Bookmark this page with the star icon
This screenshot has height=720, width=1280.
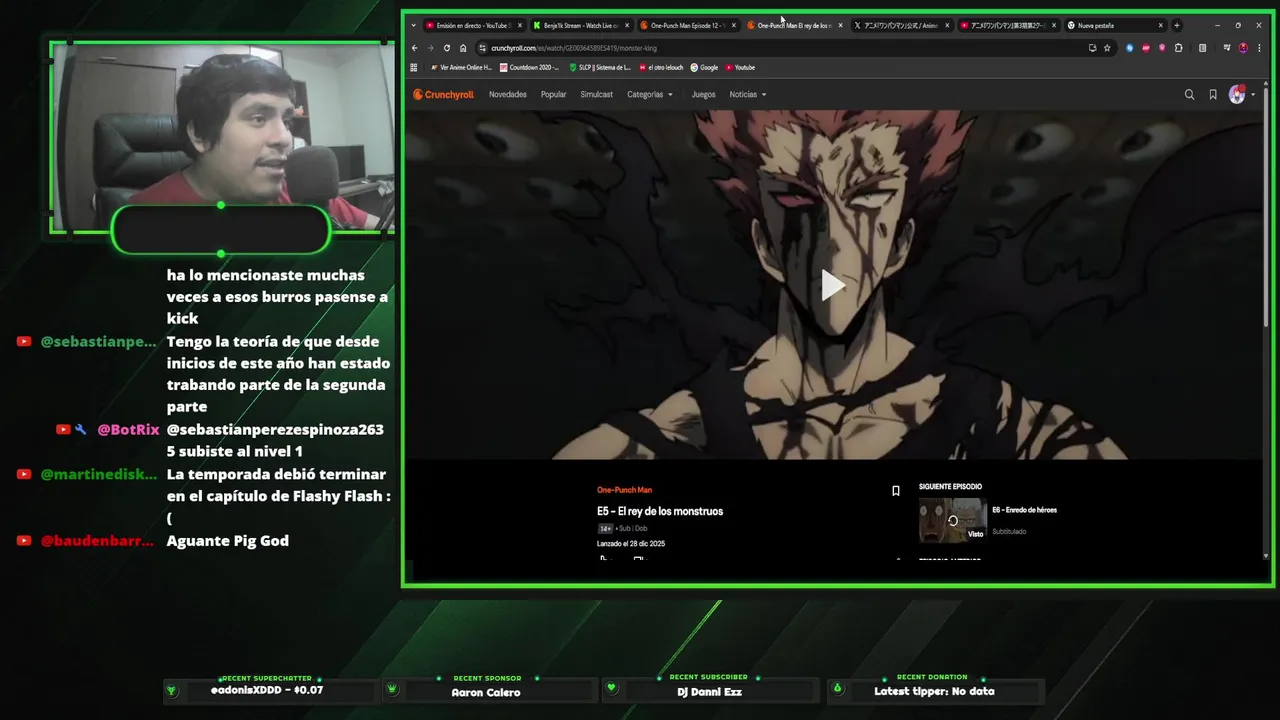[1107, 48]
